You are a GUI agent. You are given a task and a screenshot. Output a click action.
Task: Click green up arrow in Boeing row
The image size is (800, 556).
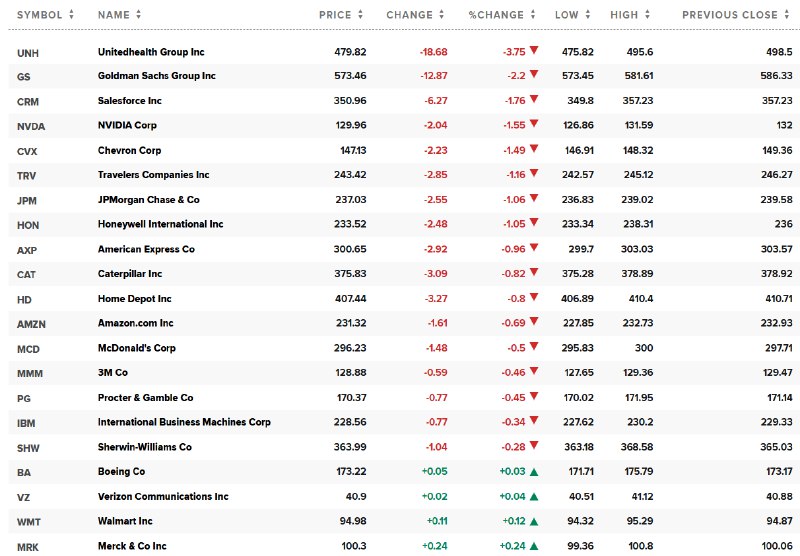point(534,472)
